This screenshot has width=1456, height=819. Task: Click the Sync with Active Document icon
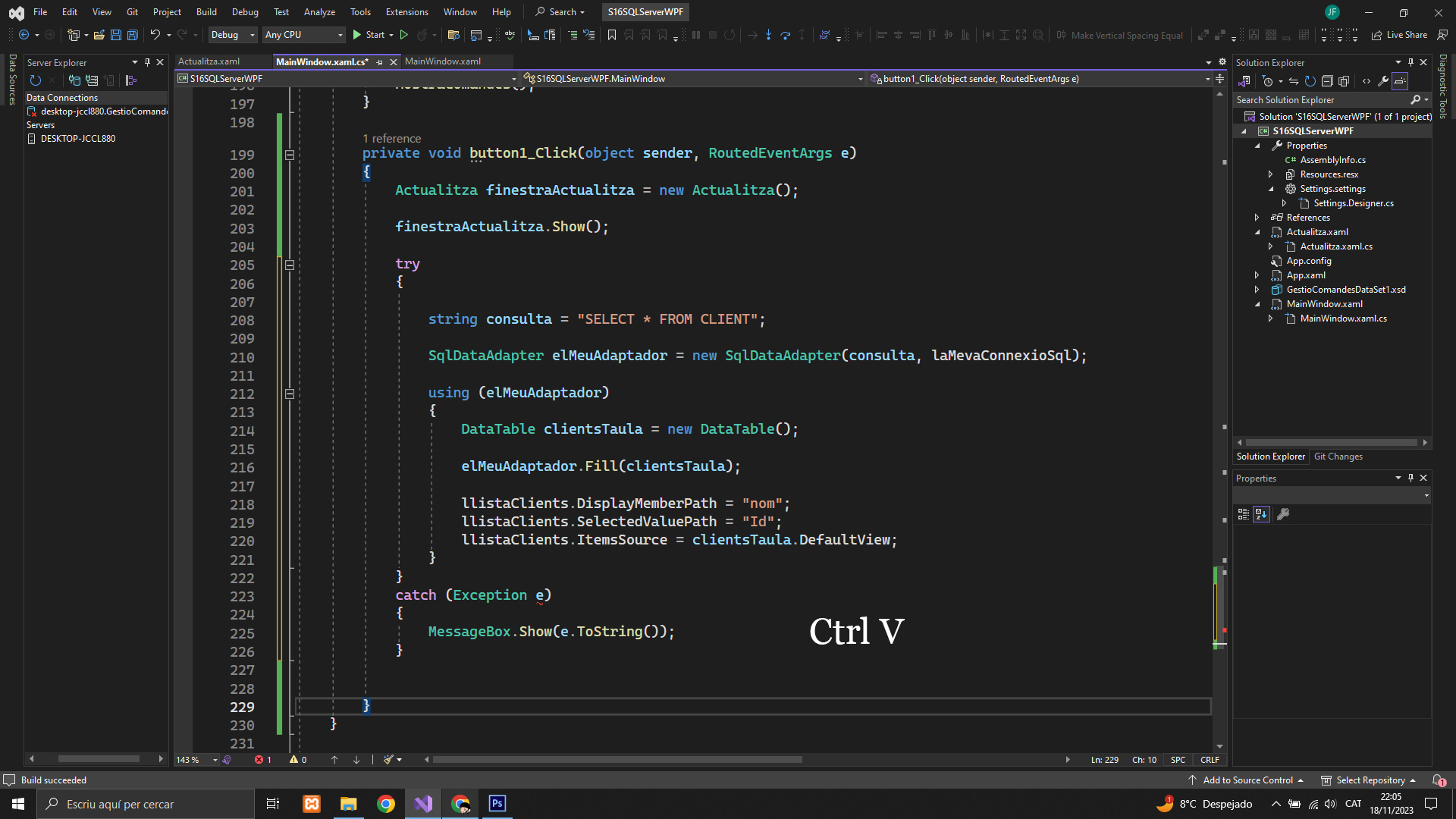(x=1294, y=81)
